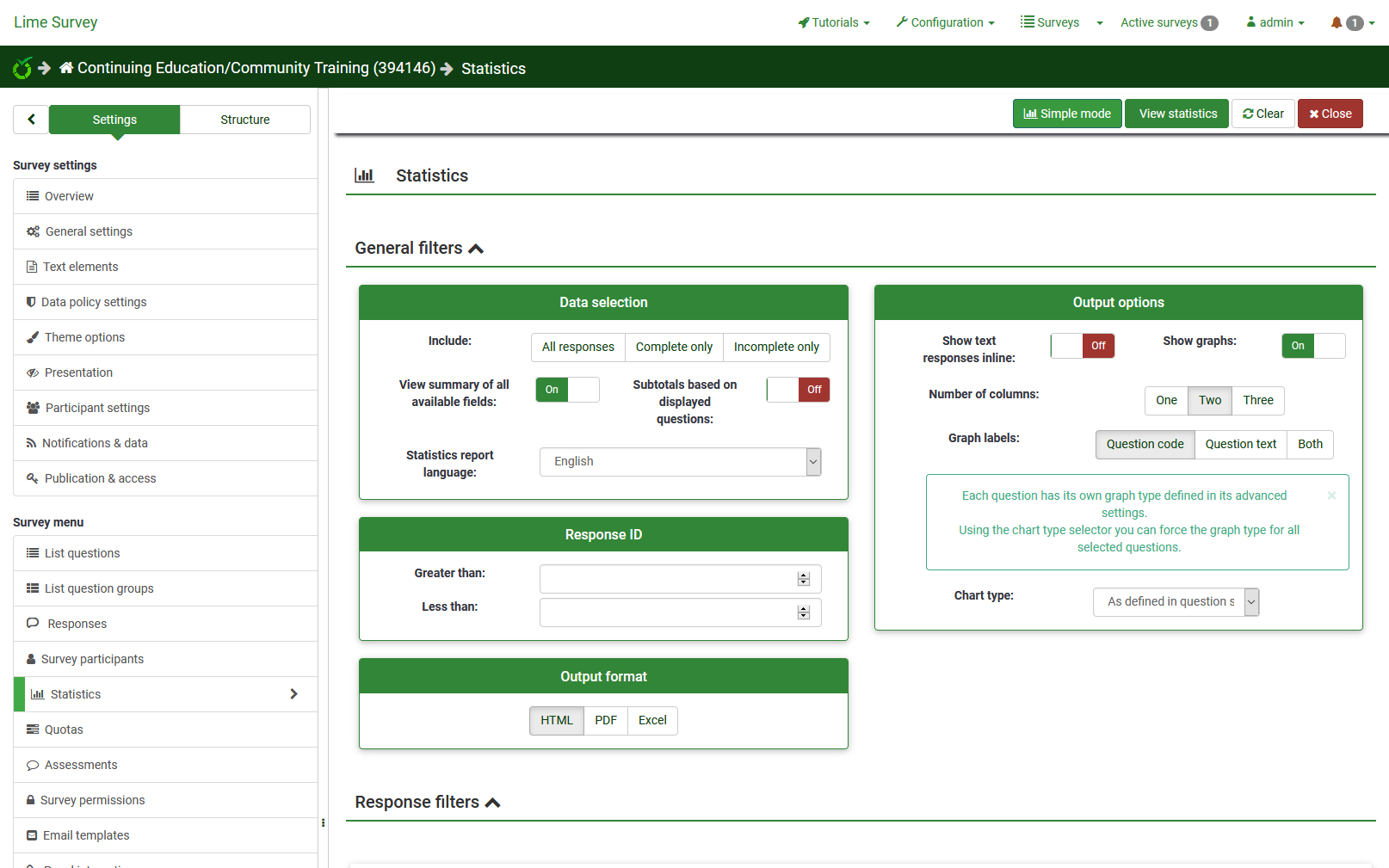
Task: Open the notifications bell icon
Action: coord(1336,22)
